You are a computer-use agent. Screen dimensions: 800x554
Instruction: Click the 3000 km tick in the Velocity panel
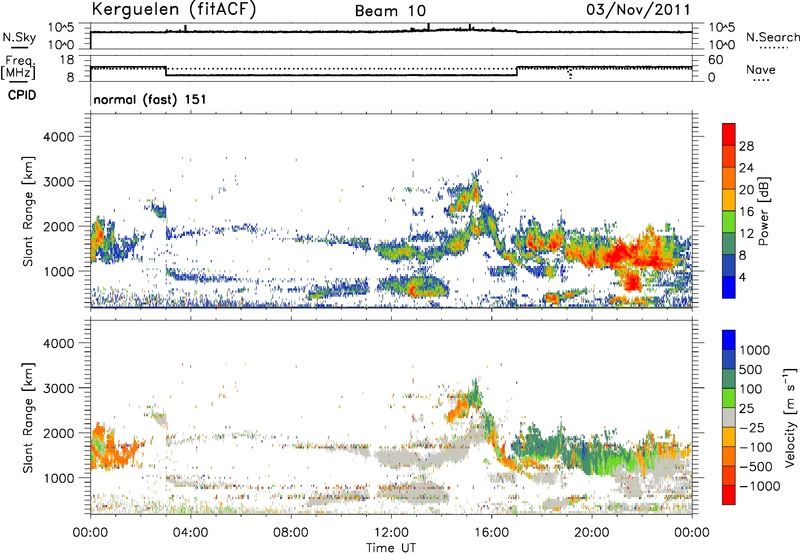[x=58, y=388]
